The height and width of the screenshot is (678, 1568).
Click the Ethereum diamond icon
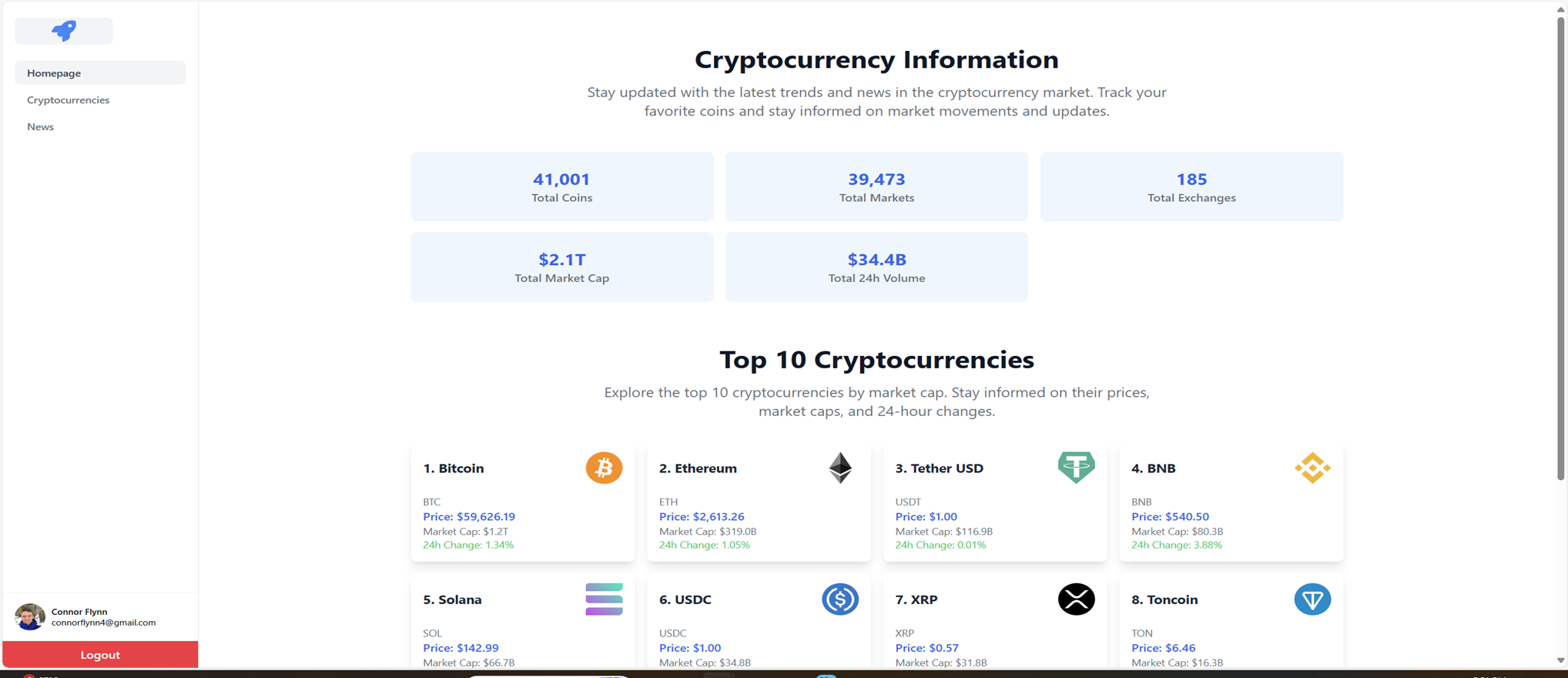[839, 468]
